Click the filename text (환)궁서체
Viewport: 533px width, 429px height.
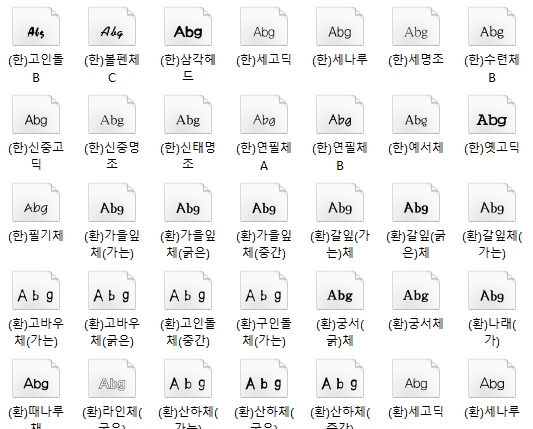click(x=416, y=324)
